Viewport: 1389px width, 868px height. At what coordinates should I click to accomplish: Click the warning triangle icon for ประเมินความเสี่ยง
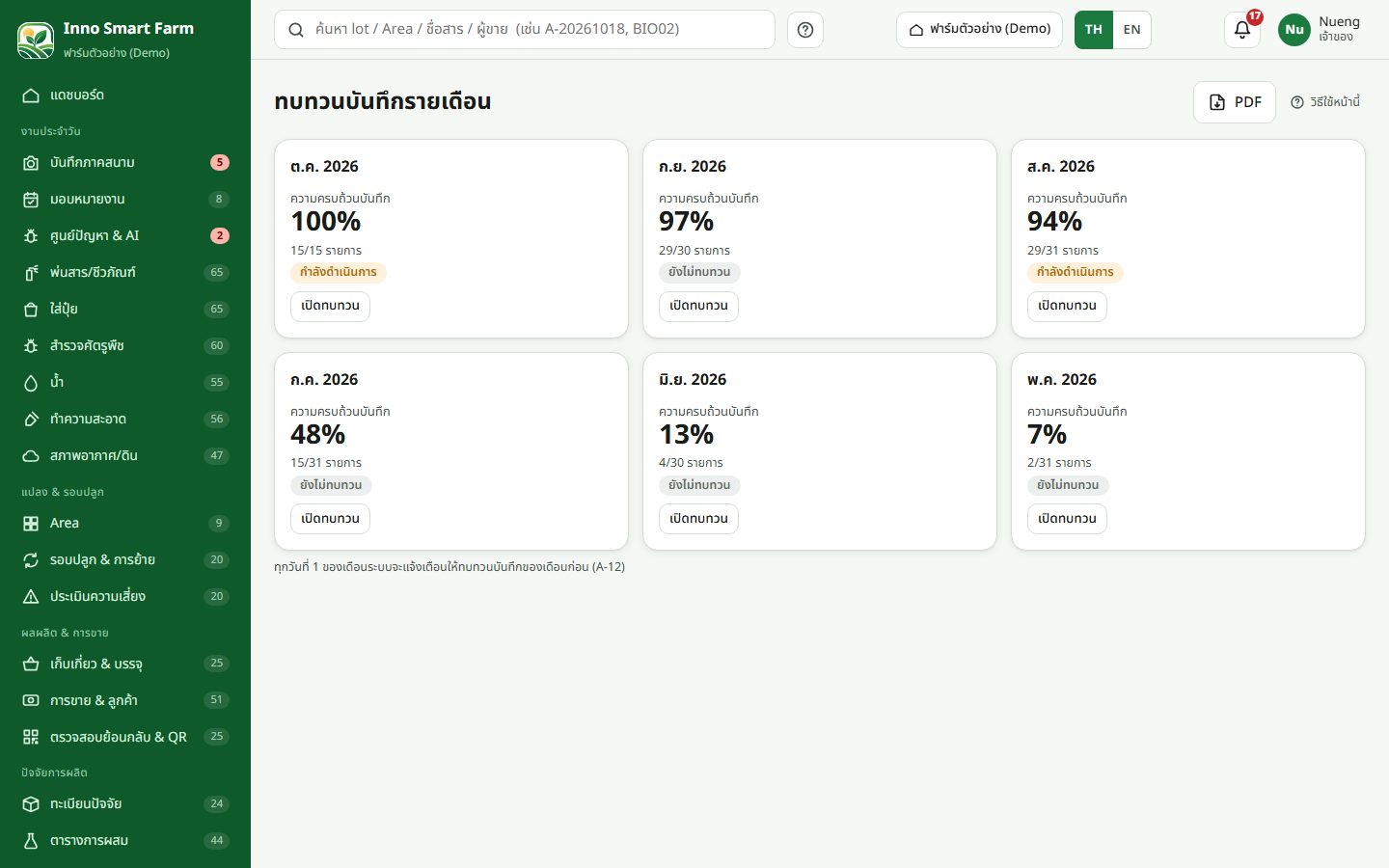pyautogui.click(x=31, y=597)
